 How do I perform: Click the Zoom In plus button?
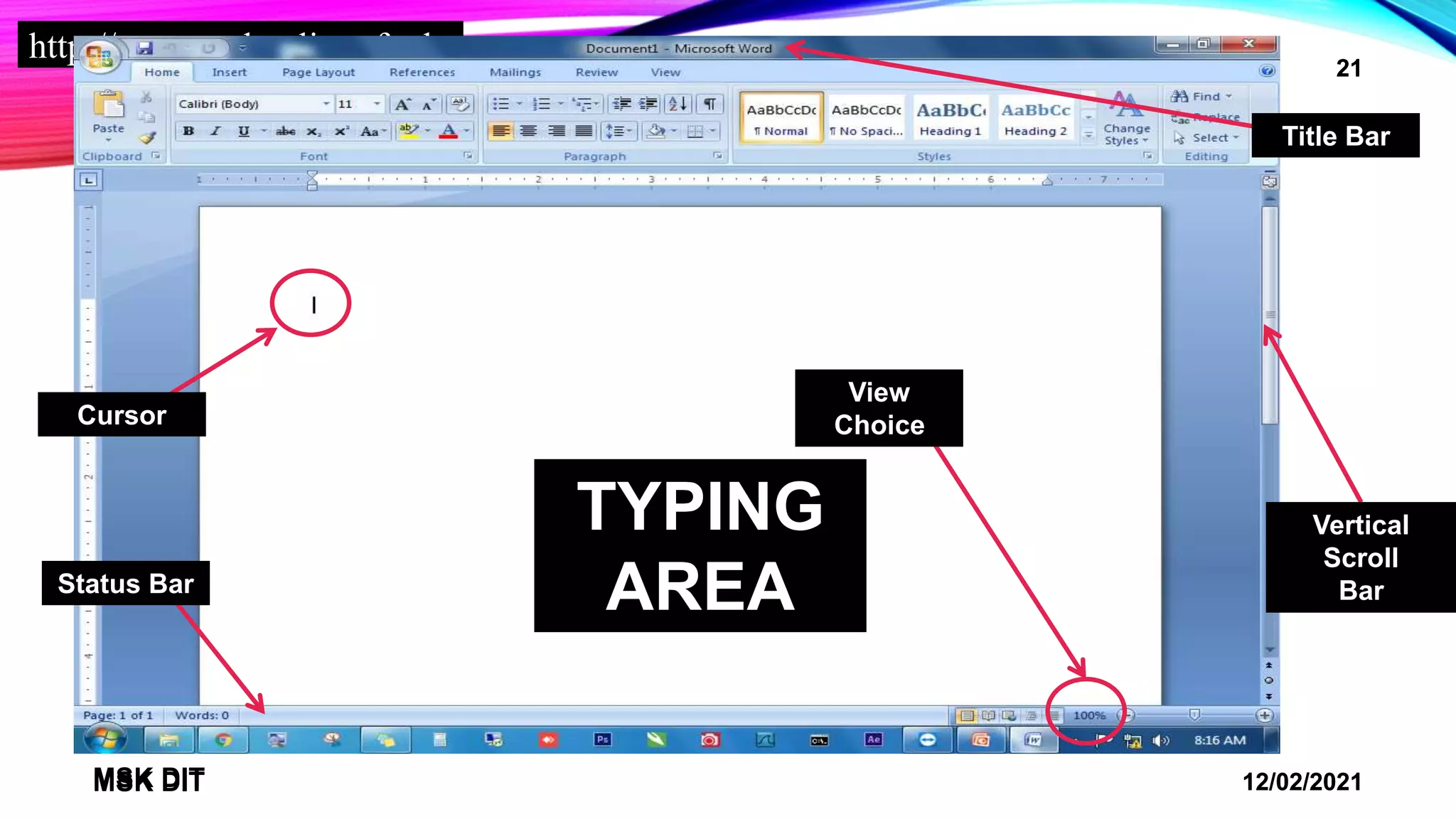[1265, 715]
